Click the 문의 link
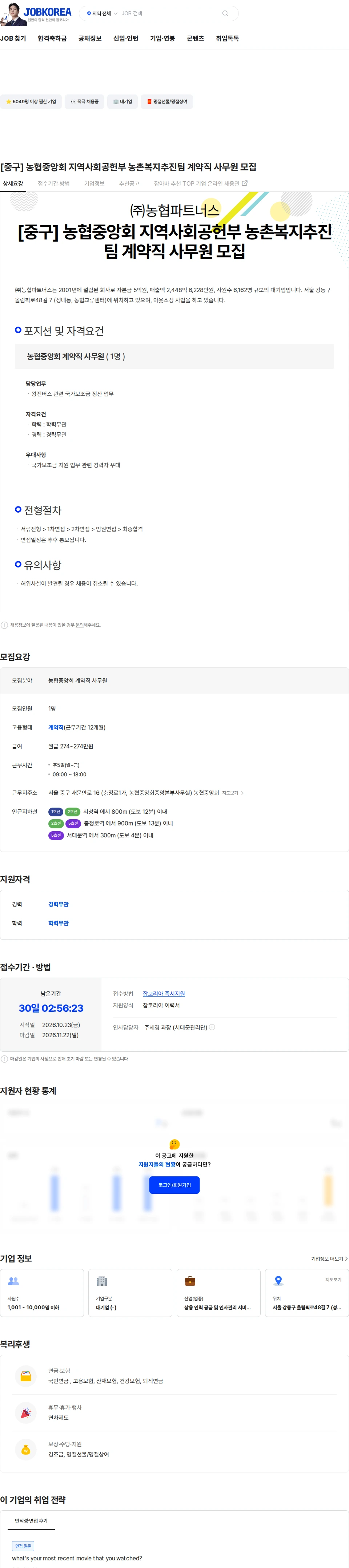 pos(79,625)
